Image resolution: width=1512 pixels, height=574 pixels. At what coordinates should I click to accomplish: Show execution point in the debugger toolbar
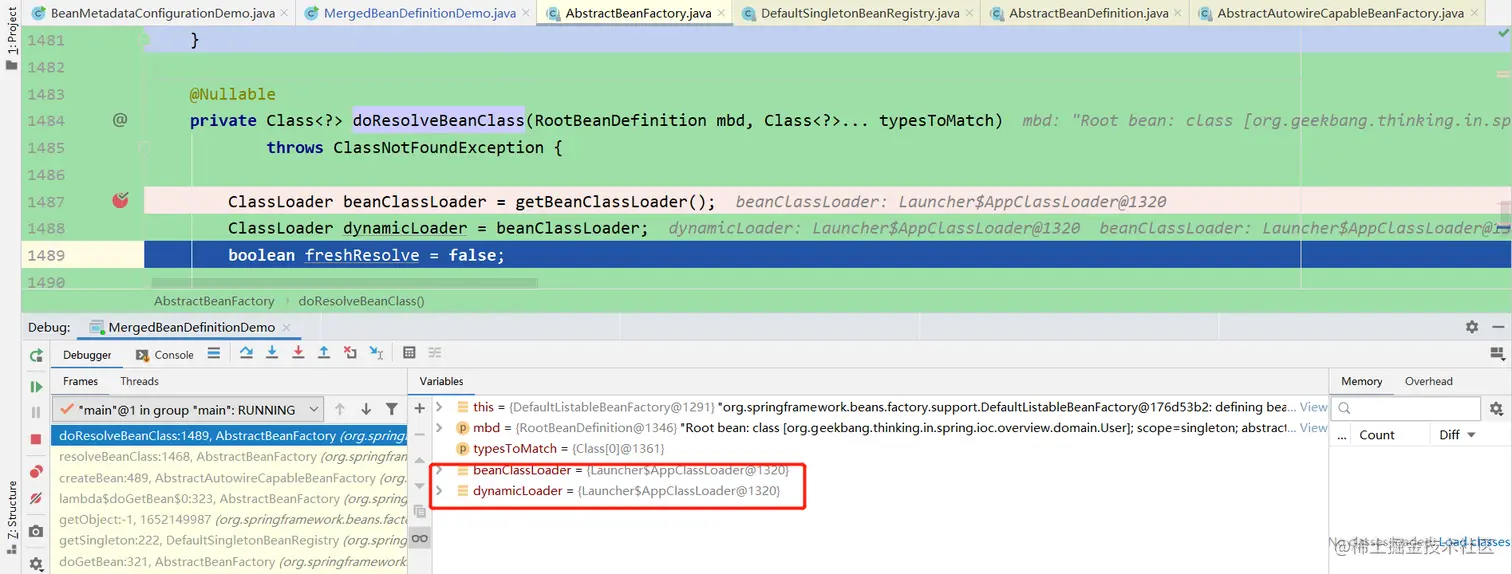coord(214,353)
